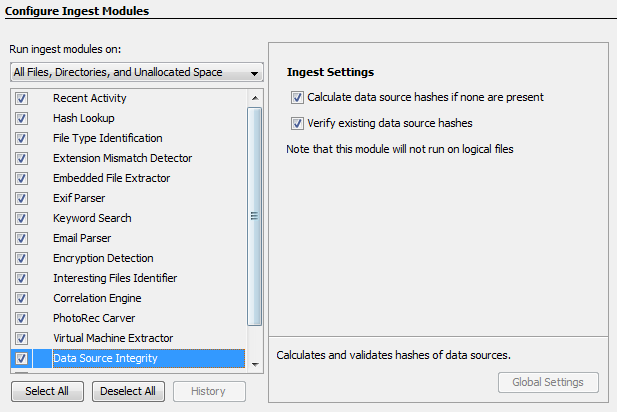The width and height of the screenshot is (617, 412).
Task: Uncheck 'Verify existing data source hashes'
Action: click(297, 124)
